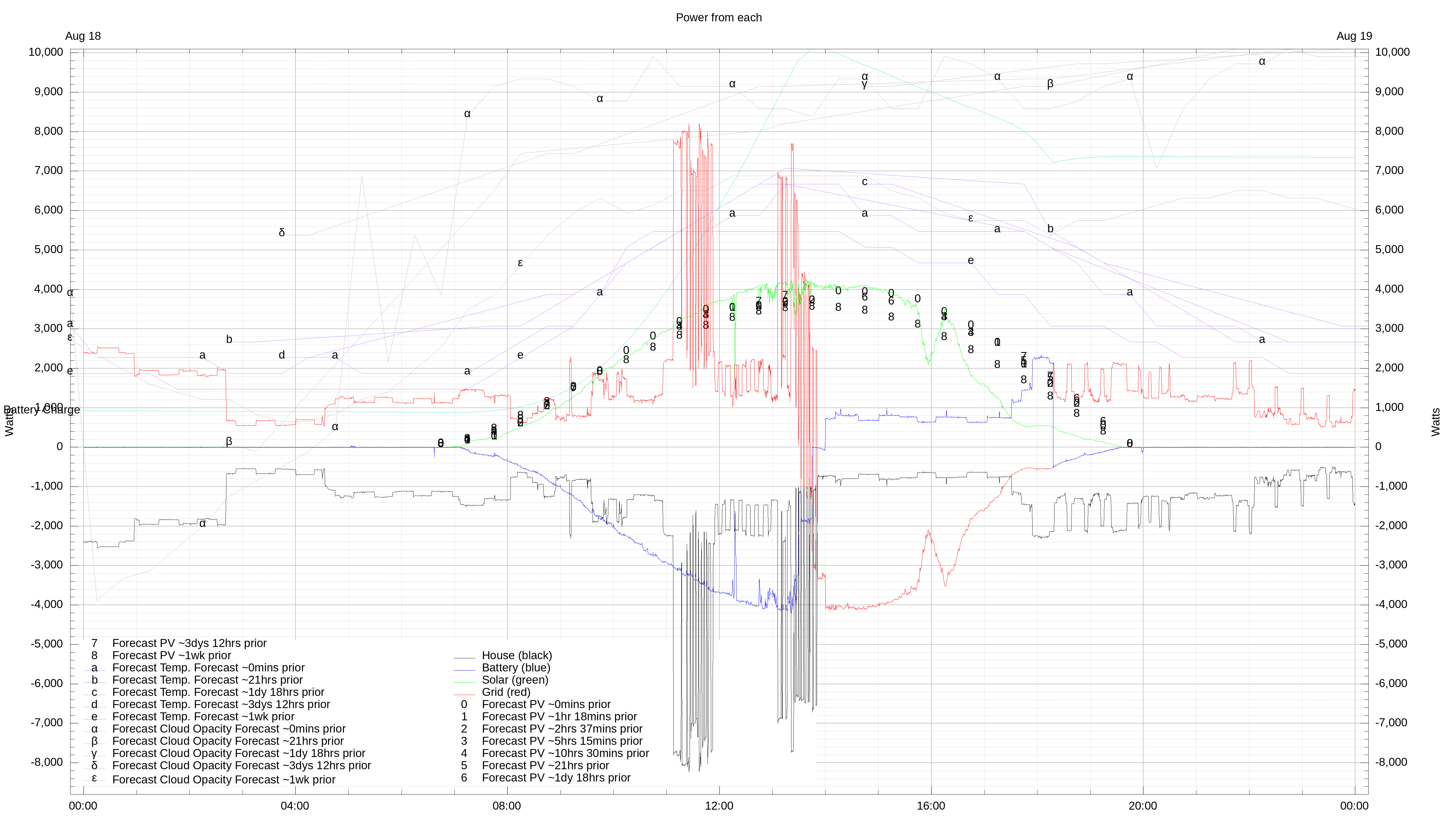Click the 'c' temperature forecast marker
Screen dimensions: 1456x819
pos(864,182)
